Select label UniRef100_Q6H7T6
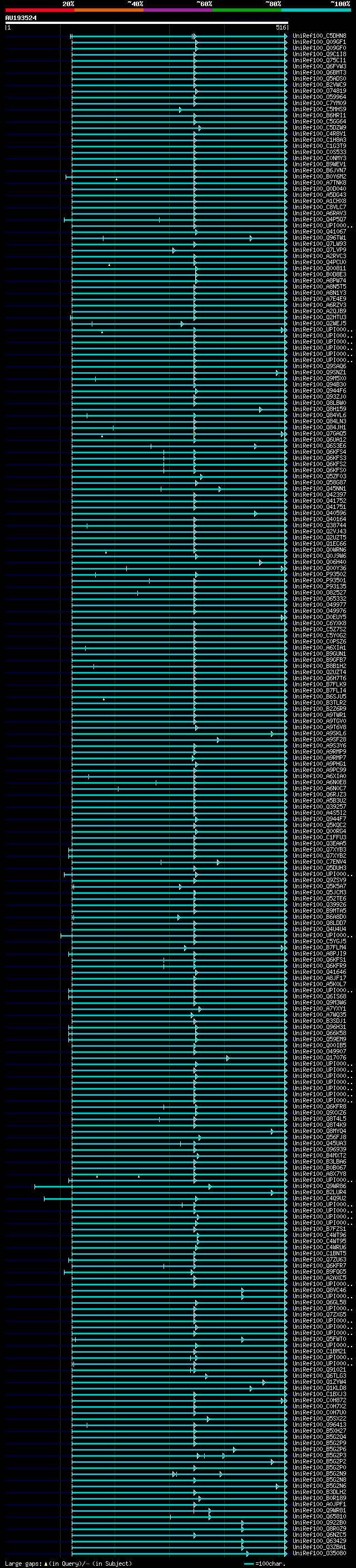 319,678
